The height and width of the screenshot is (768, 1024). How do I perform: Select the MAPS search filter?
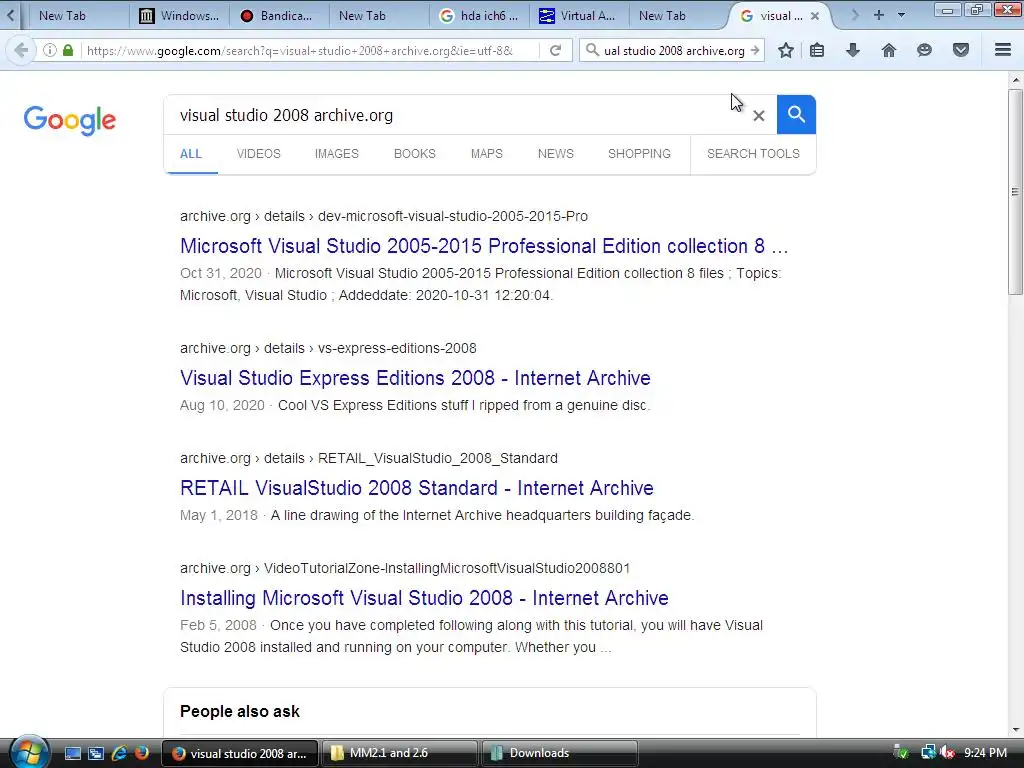(487, 154)
